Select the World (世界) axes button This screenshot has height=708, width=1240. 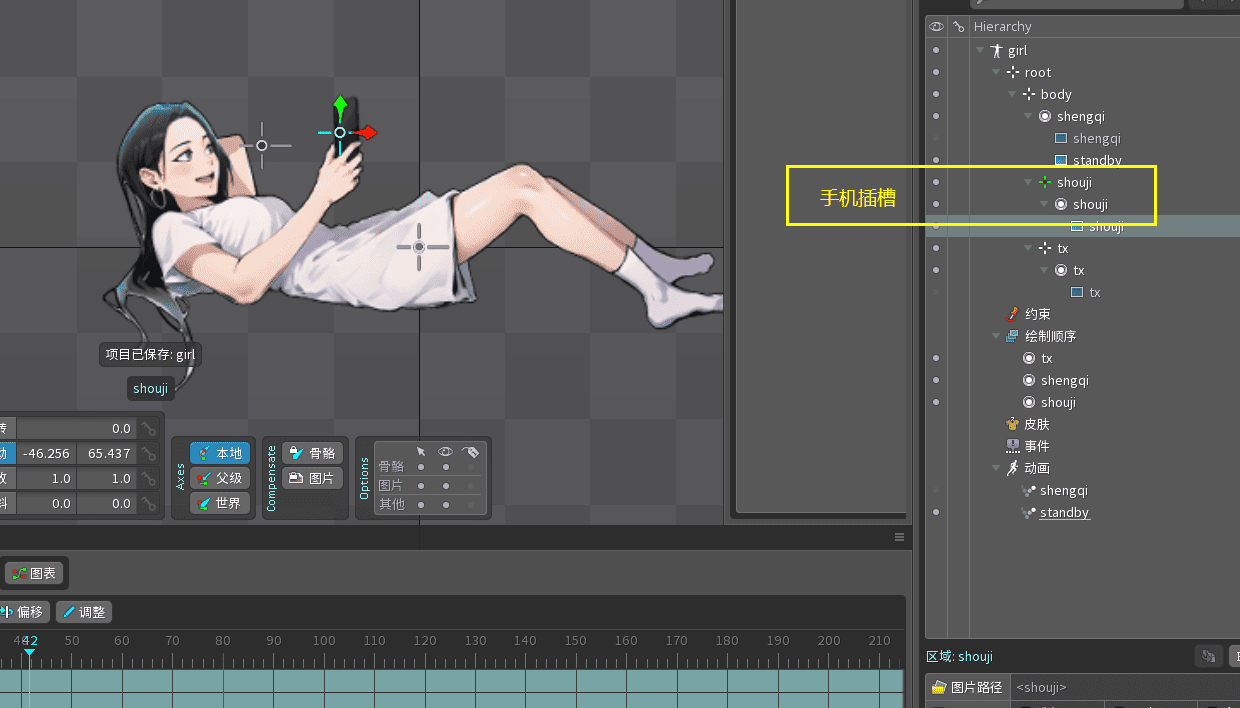(219, 503)
